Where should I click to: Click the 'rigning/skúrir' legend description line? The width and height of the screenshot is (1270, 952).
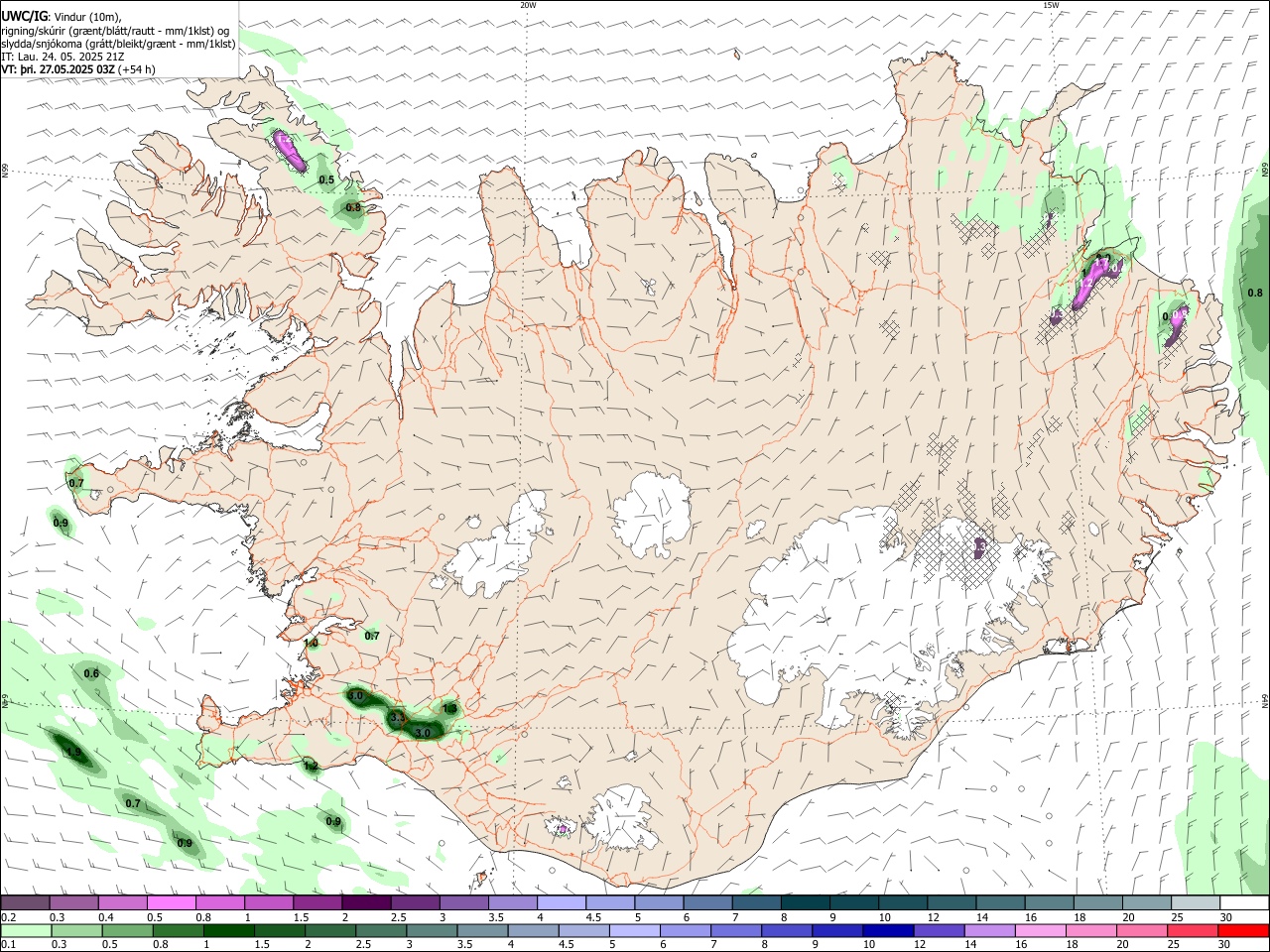(114, 30)
